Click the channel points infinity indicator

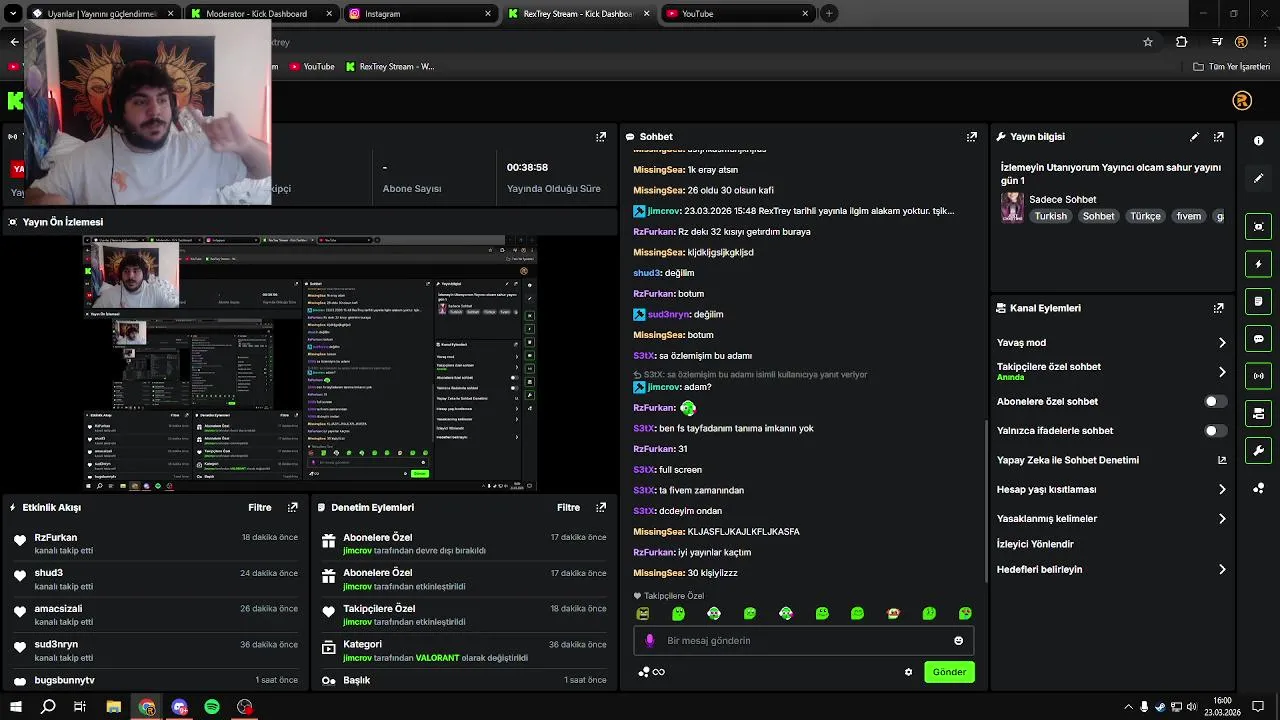(651, 672)
